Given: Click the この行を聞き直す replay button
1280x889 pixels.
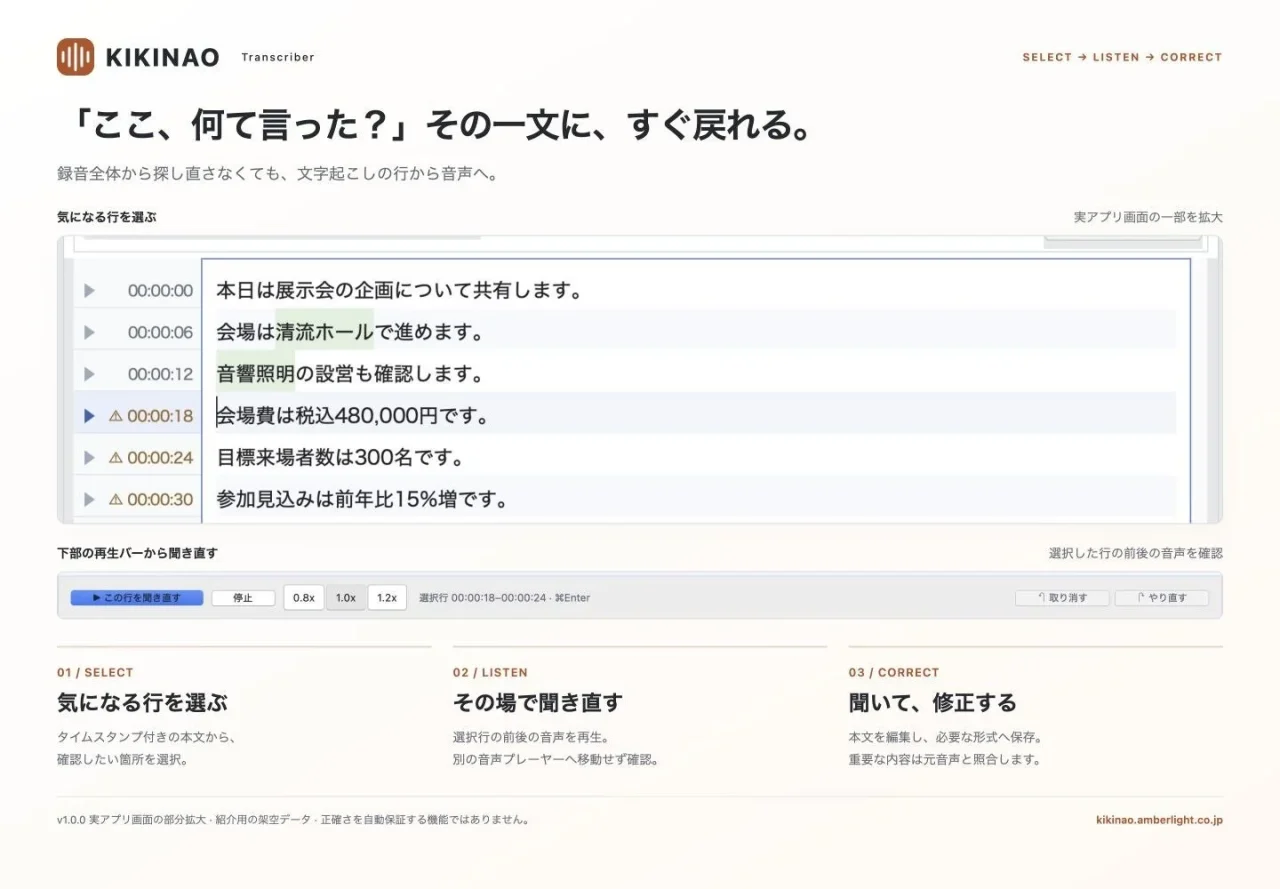Looking at the screenshot, I should pyautogui.click(x=137, y=598).
